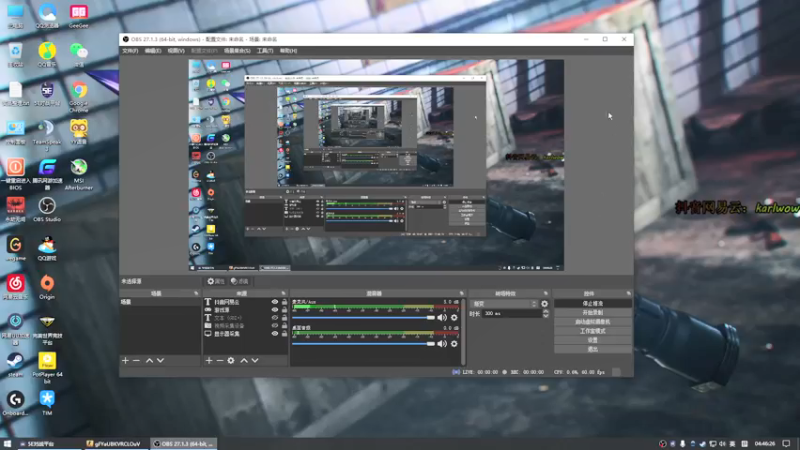Pop out the Scenes dock
This screenshot has height=450, width=800.
[196, 293]
